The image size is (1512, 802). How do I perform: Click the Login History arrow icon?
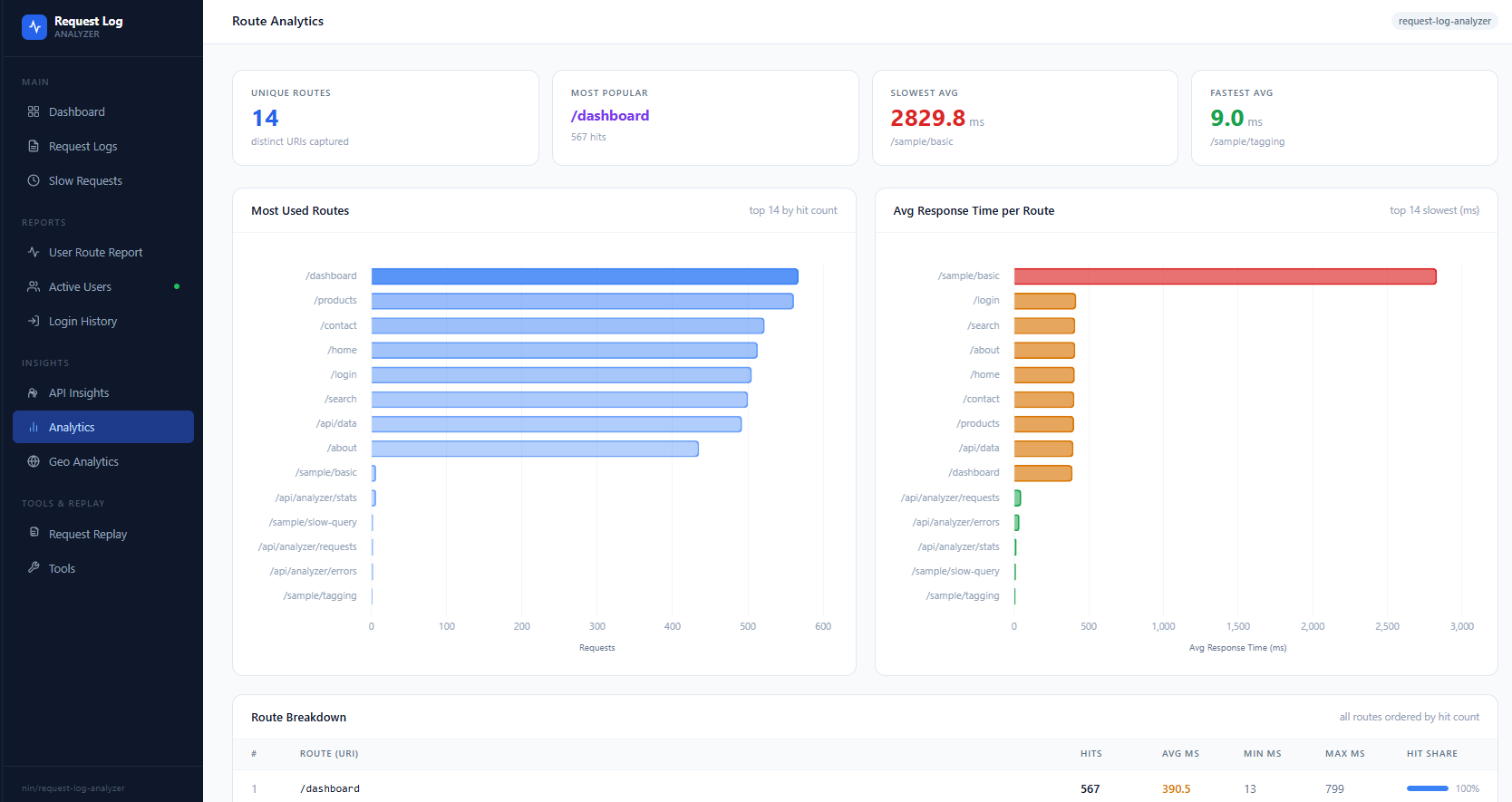(x=34, y=321)
